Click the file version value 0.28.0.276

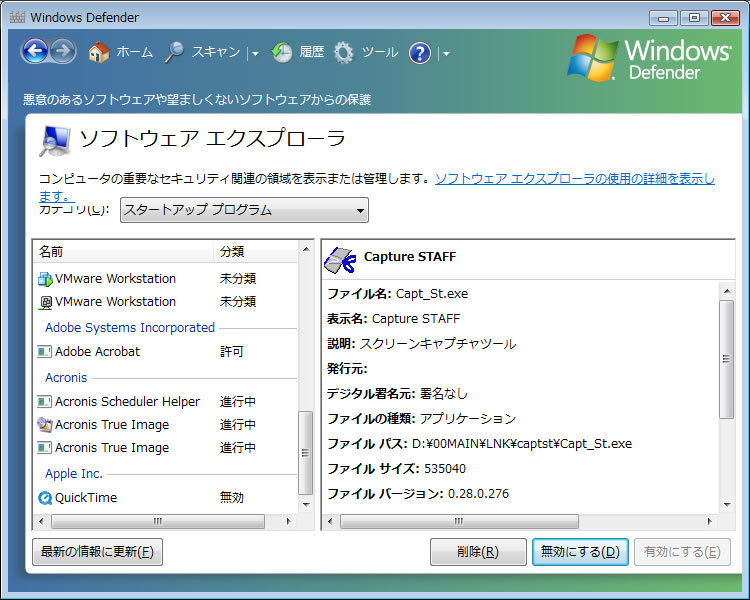478,494
